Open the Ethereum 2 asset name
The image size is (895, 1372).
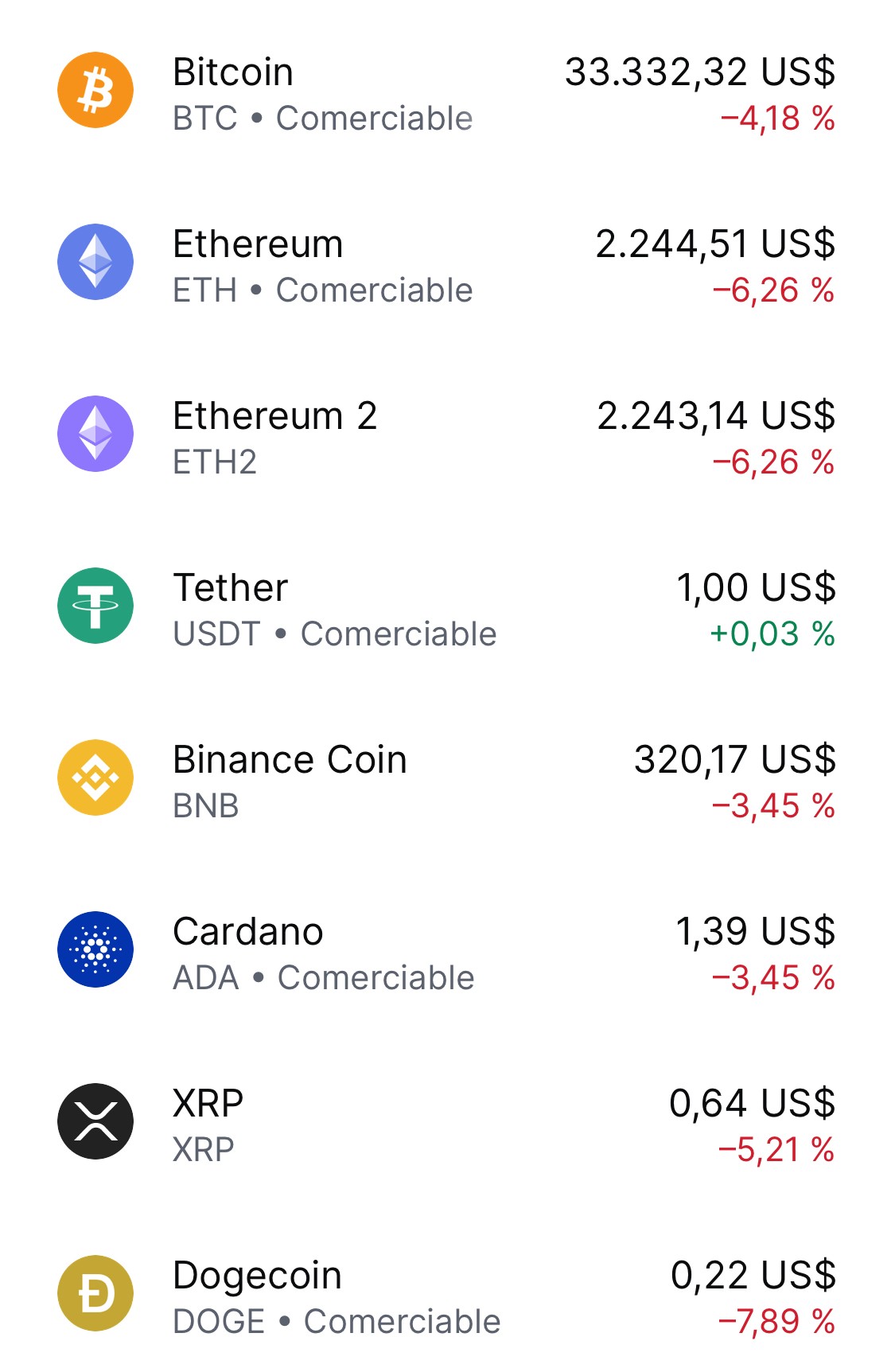point(275,416)
